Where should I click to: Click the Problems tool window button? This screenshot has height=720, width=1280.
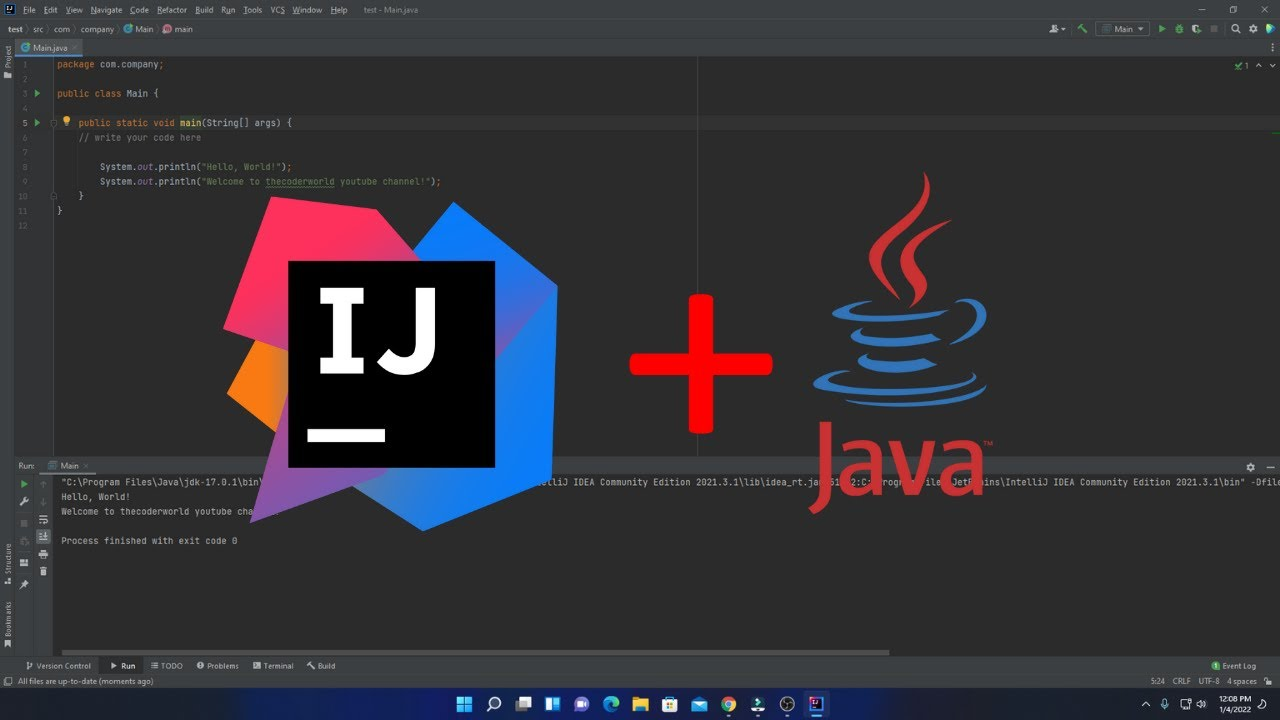[217, 665]
